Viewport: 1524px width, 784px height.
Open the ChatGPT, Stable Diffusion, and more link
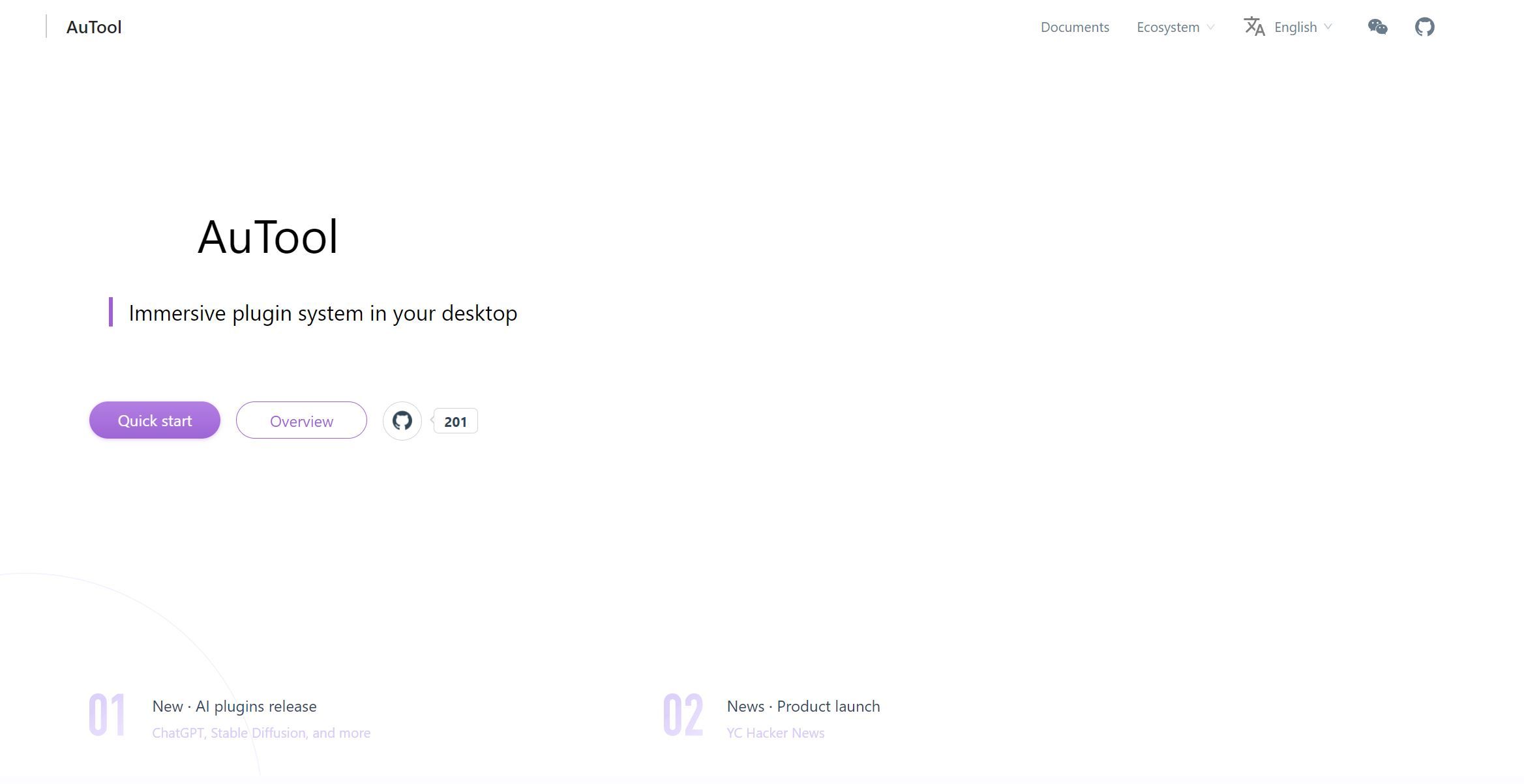(261, 733)
